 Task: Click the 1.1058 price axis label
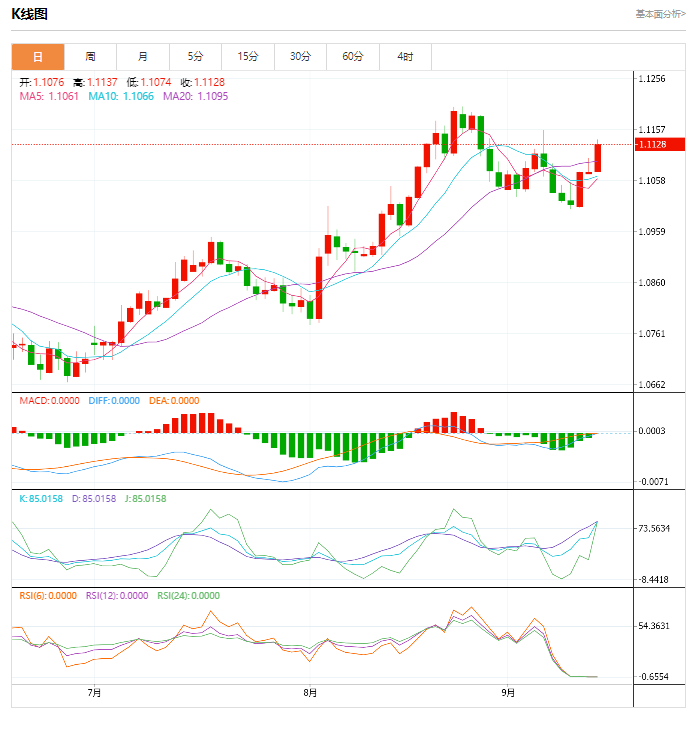652,180
